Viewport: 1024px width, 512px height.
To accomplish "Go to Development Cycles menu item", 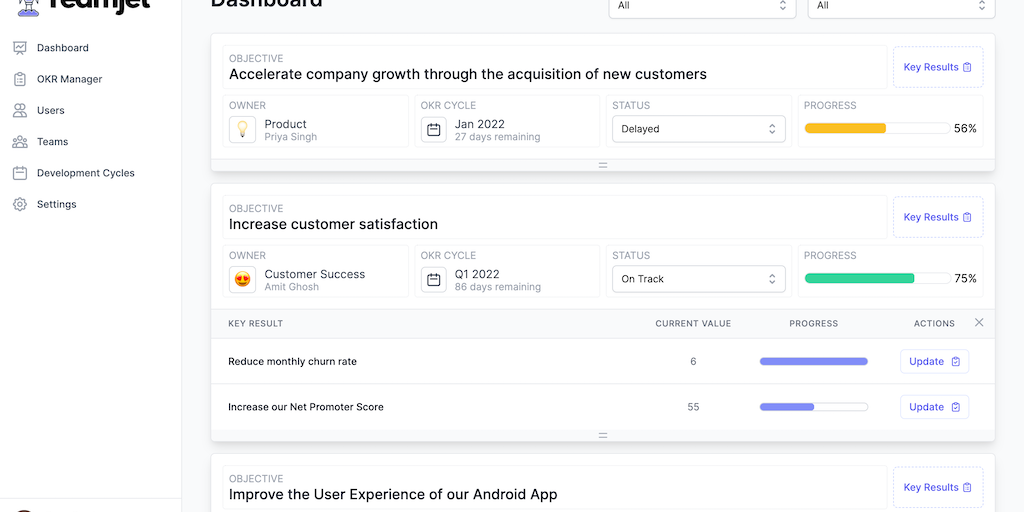I will coord(85,173).
